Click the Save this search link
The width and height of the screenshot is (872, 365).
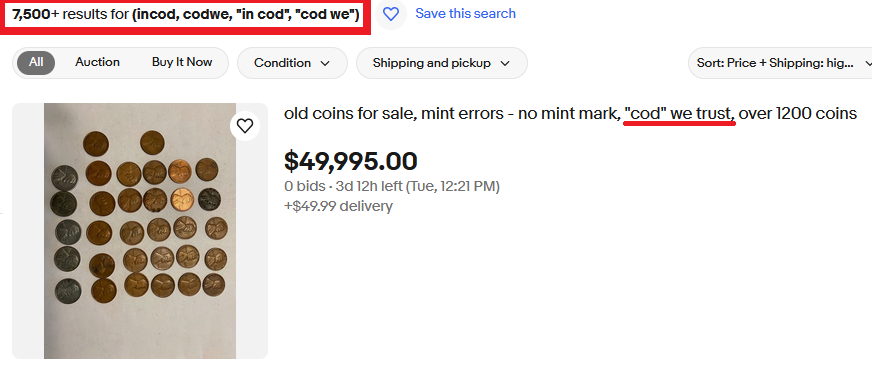click(465, 13)
